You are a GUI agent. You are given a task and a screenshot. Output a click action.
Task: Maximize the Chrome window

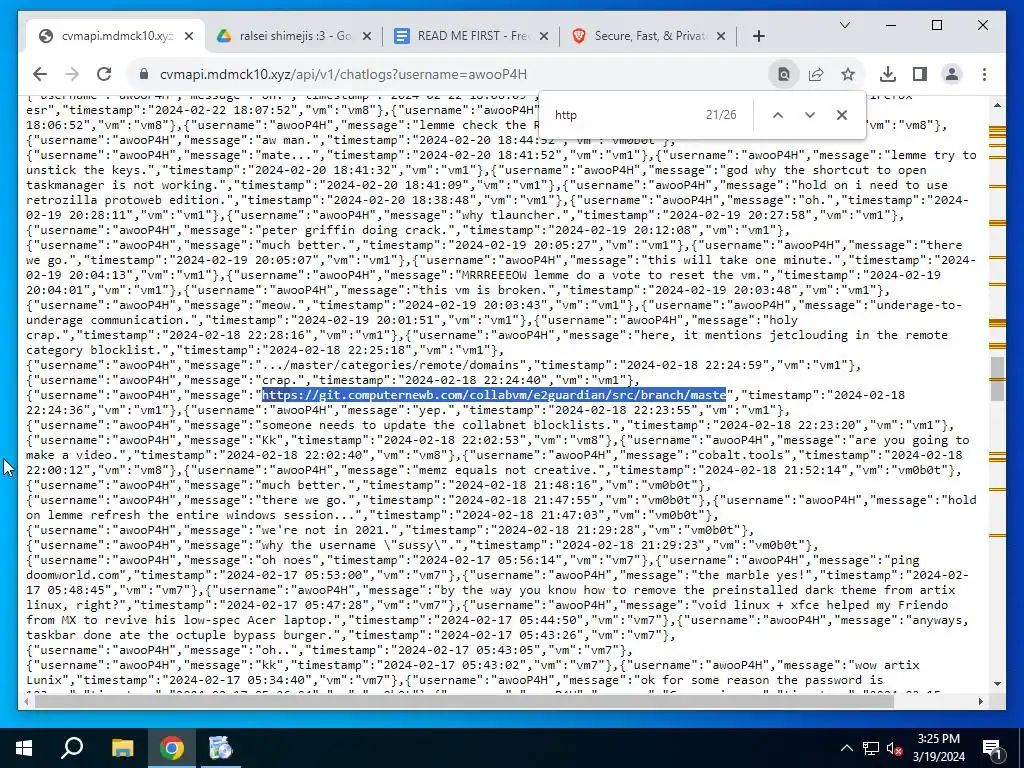coord(936,25)
